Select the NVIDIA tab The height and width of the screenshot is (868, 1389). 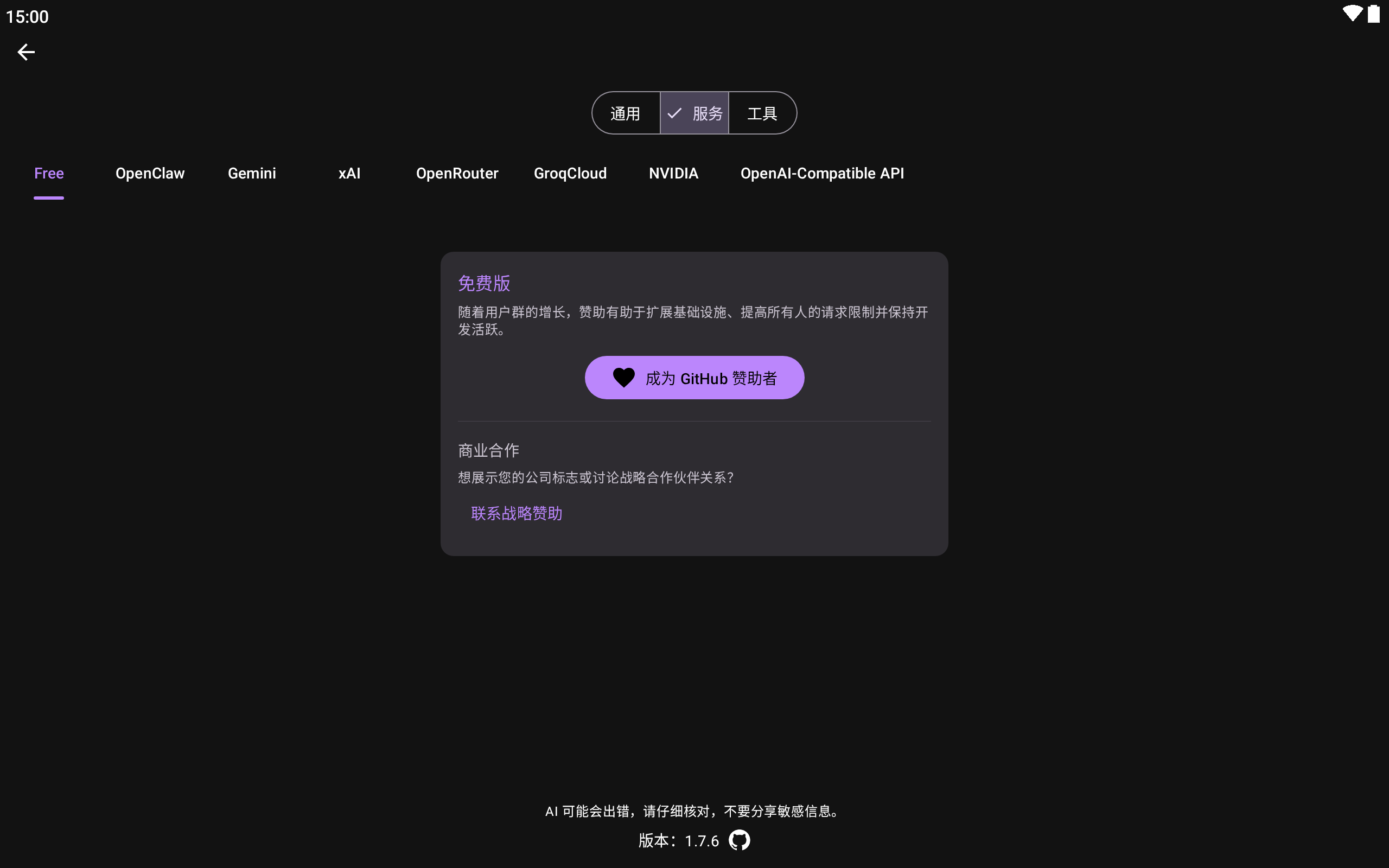point(673,174)
